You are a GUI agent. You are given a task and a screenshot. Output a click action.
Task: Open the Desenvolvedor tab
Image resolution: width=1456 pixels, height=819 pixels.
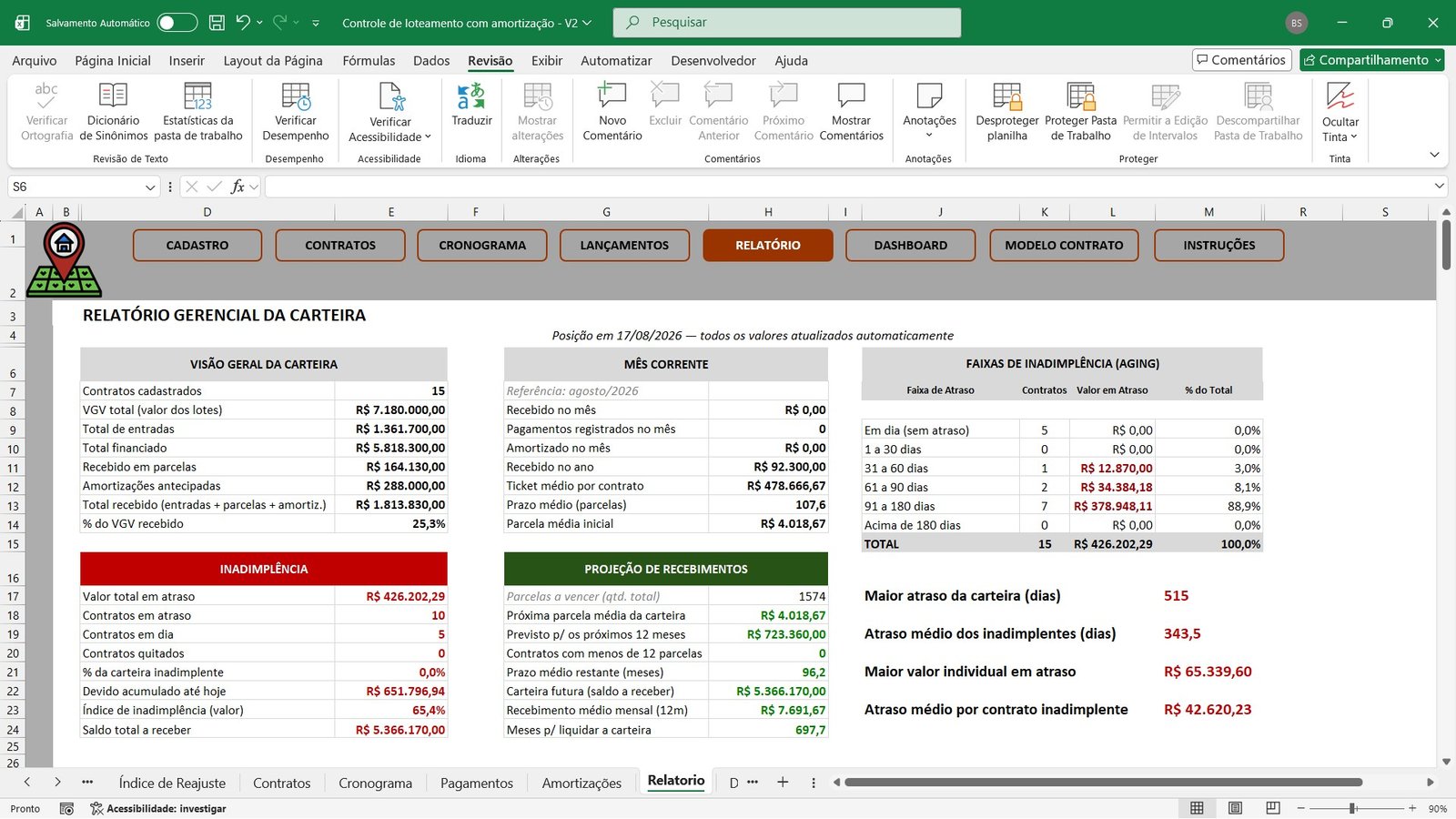click(x=713, y=60)
